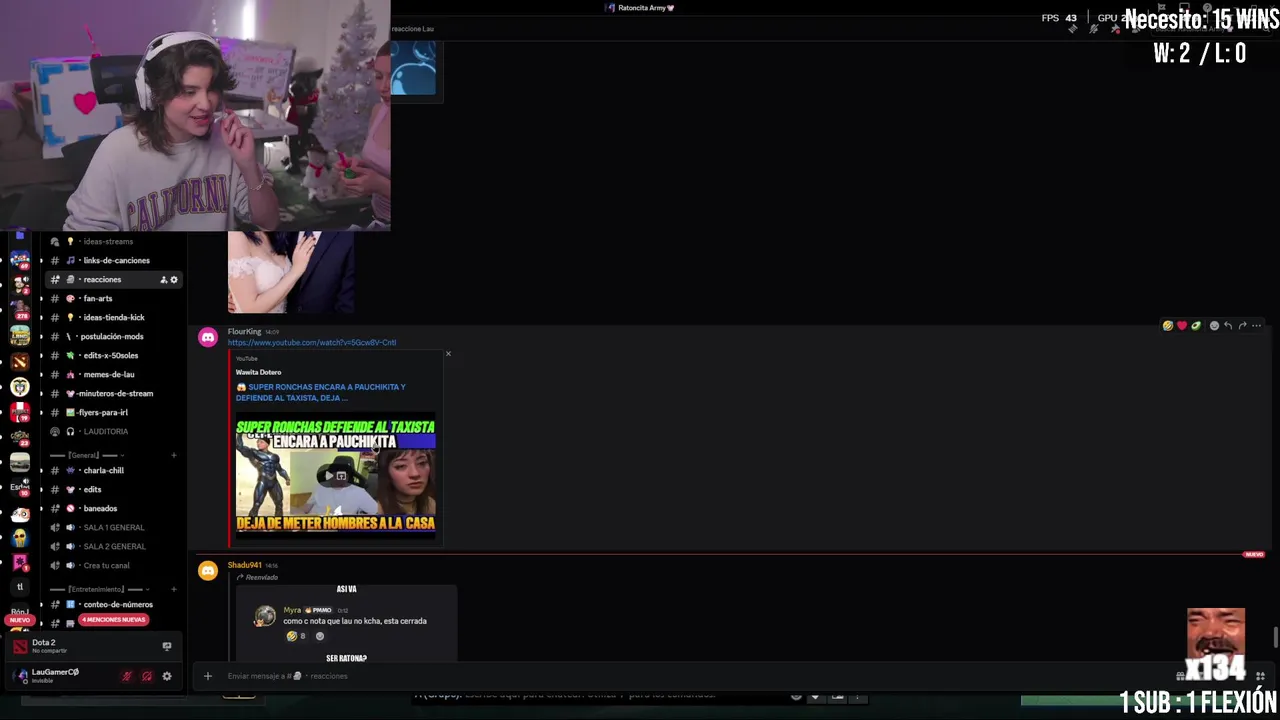Open the Peru flag server icon
Screen dimensions: 1280x720
point(20,412)
